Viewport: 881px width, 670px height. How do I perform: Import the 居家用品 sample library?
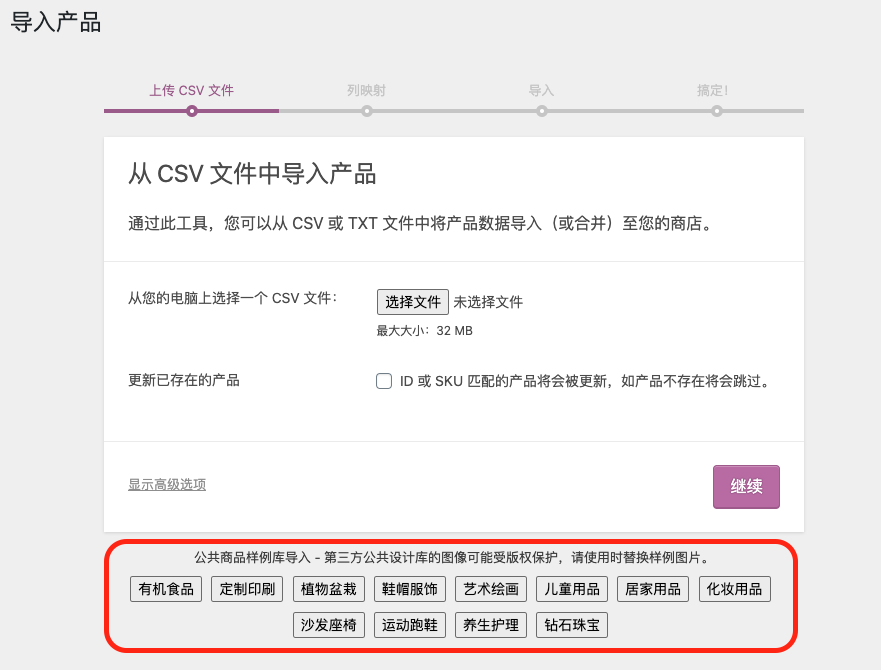(x=653, y=589)
